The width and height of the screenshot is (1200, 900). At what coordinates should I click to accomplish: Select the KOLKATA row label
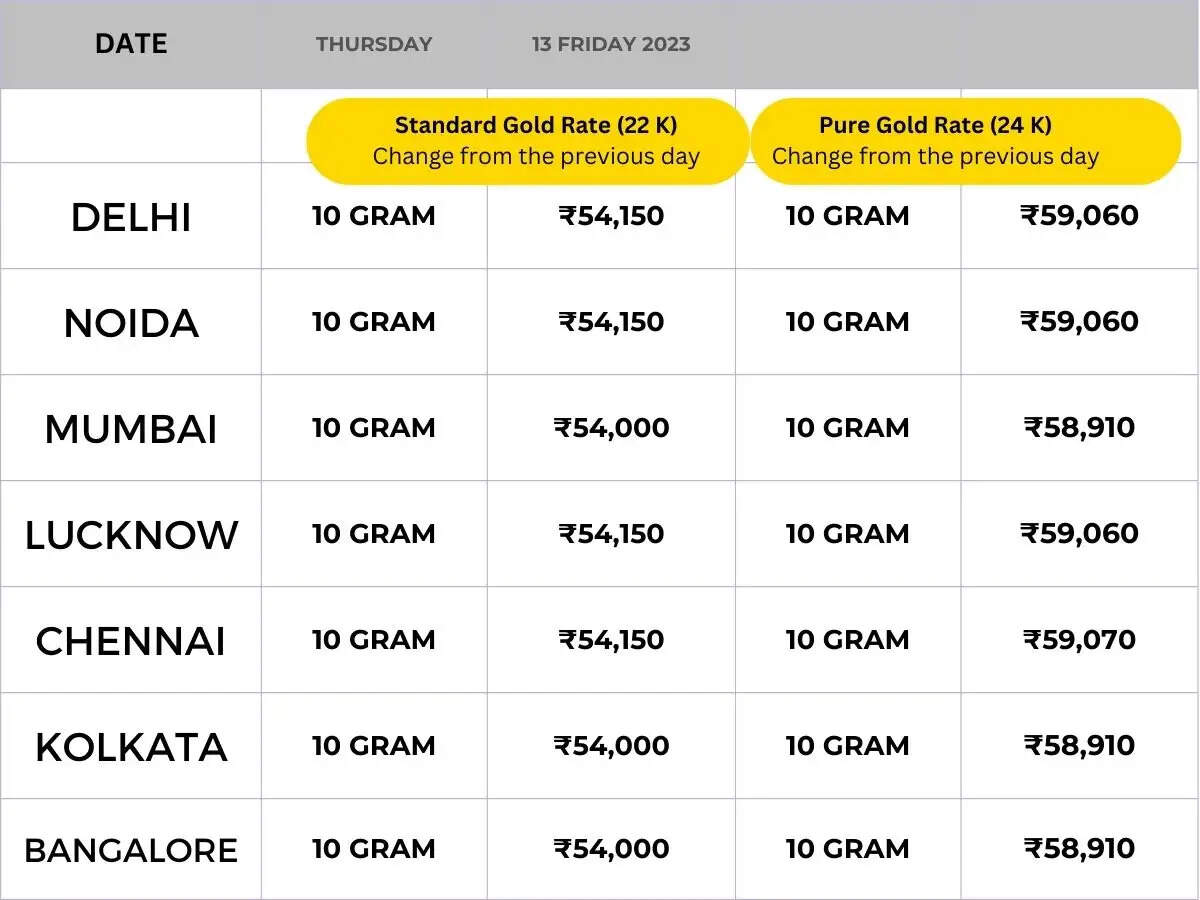pyautogui.click(x=131, y=747)
